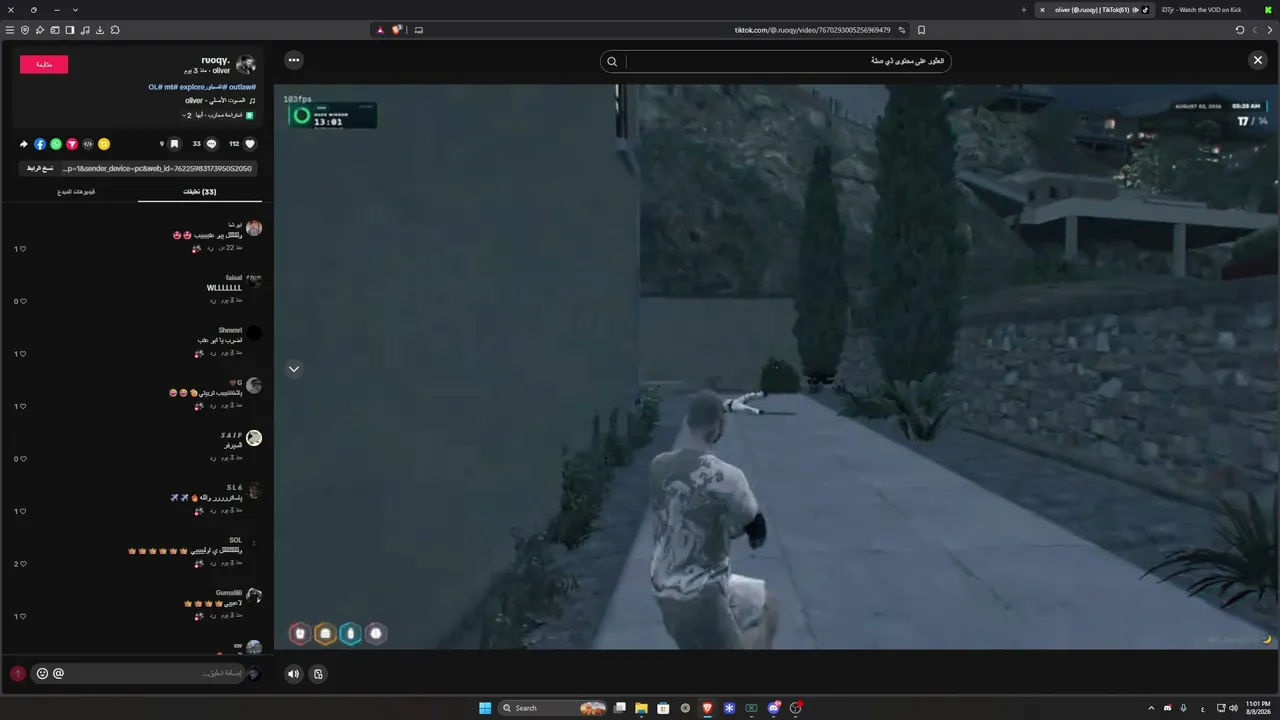Open a new browser tab with plus button

point(1024,10)
